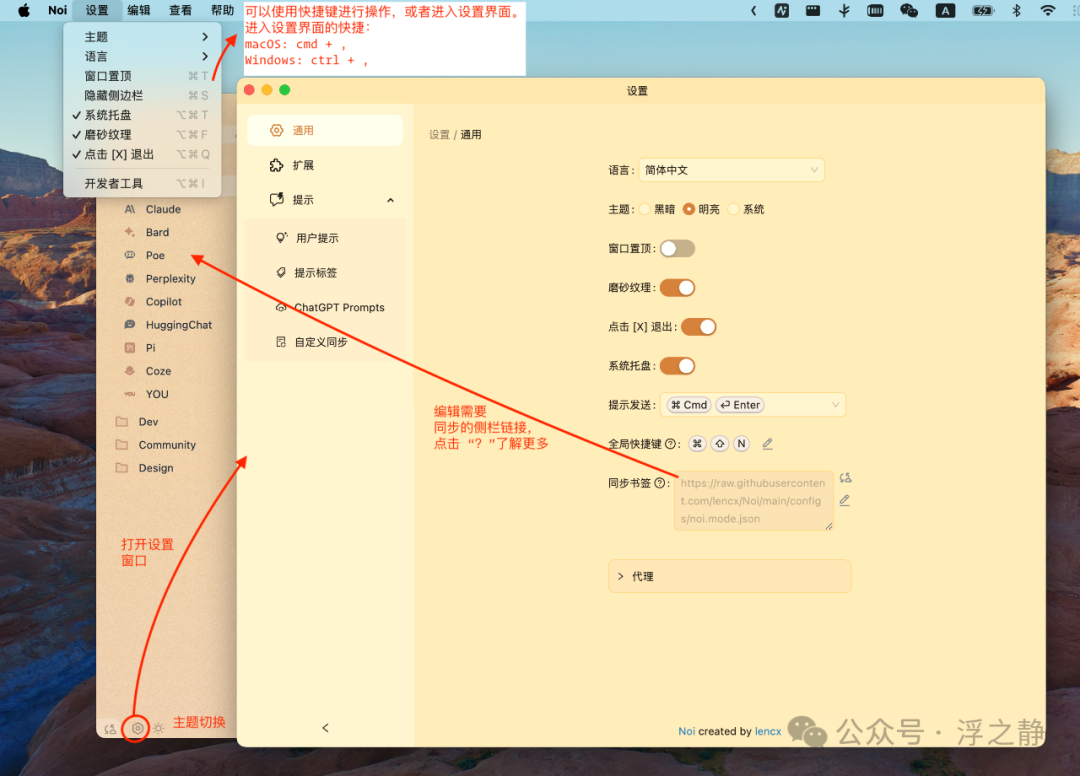Image resolution: width=1080 pixels, height=776 pixels.
Task: Click the theme switch sun icon
Action: pyautogui.click(x=158, y=728)
